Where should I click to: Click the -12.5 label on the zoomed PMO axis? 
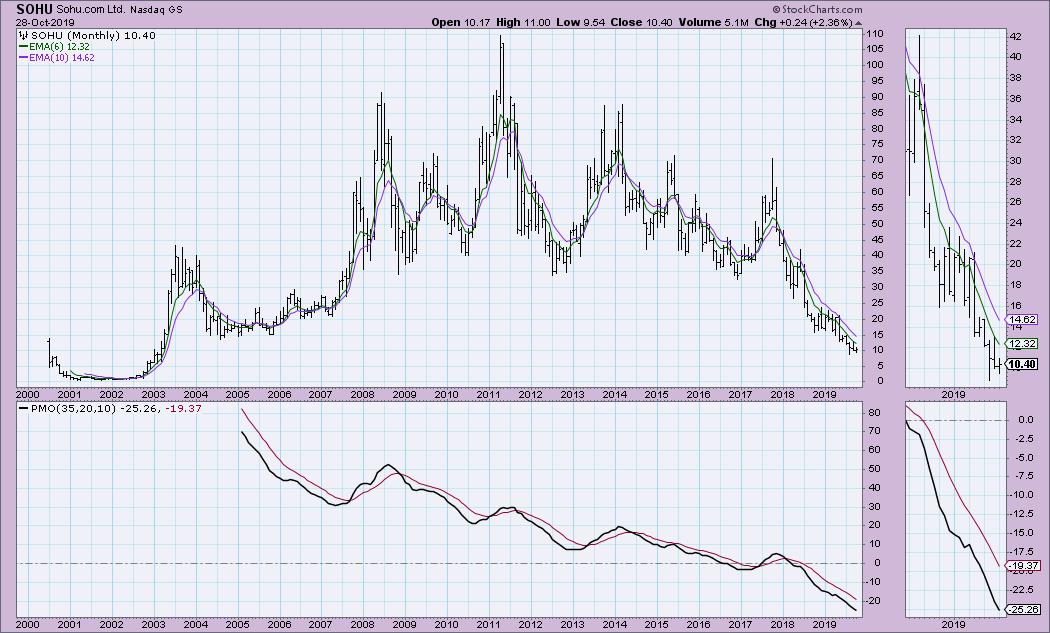(x=1024, y=514)
